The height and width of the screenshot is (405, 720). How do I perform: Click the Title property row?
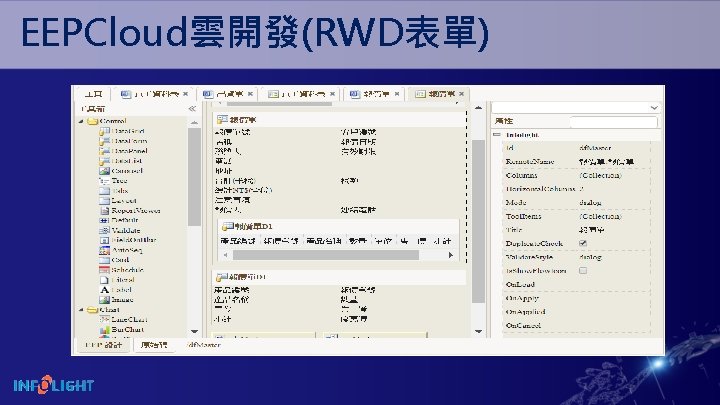pos(578,230)
